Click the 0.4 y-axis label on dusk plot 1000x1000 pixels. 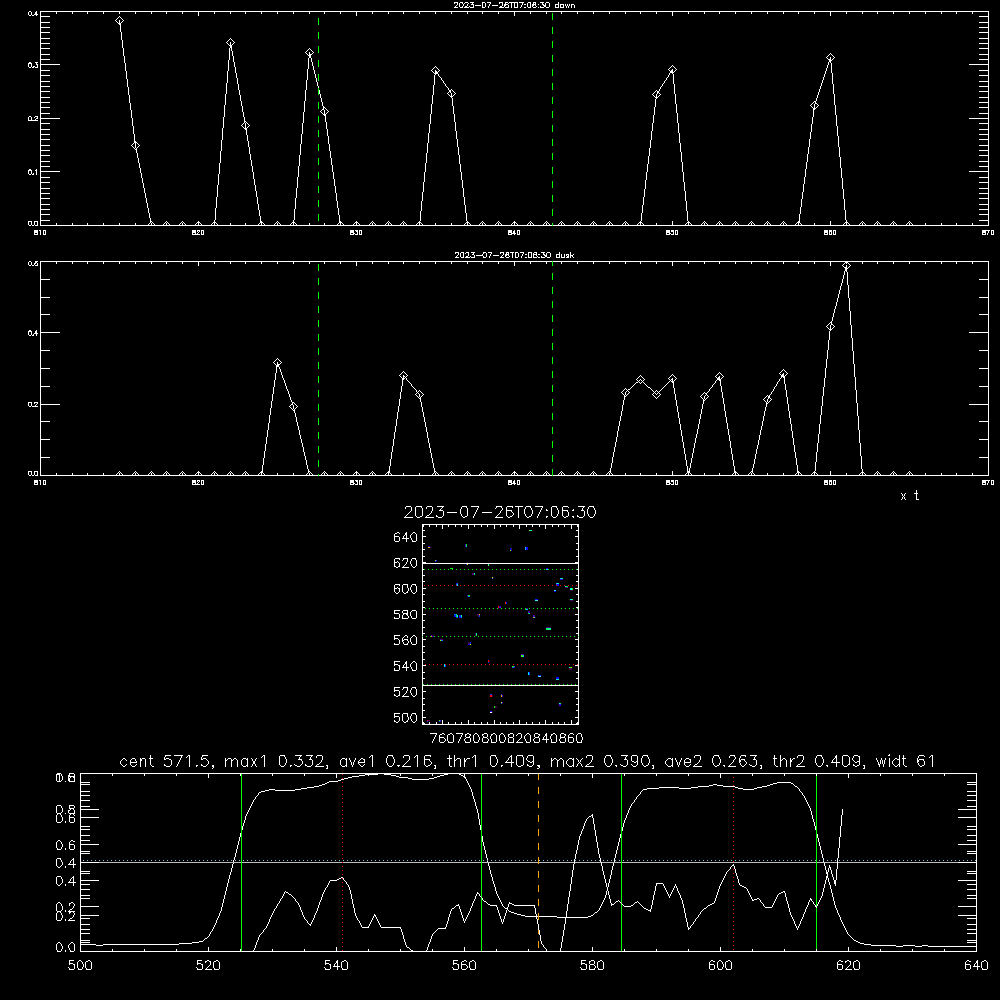pyautogui.click(x=33, y=333)
